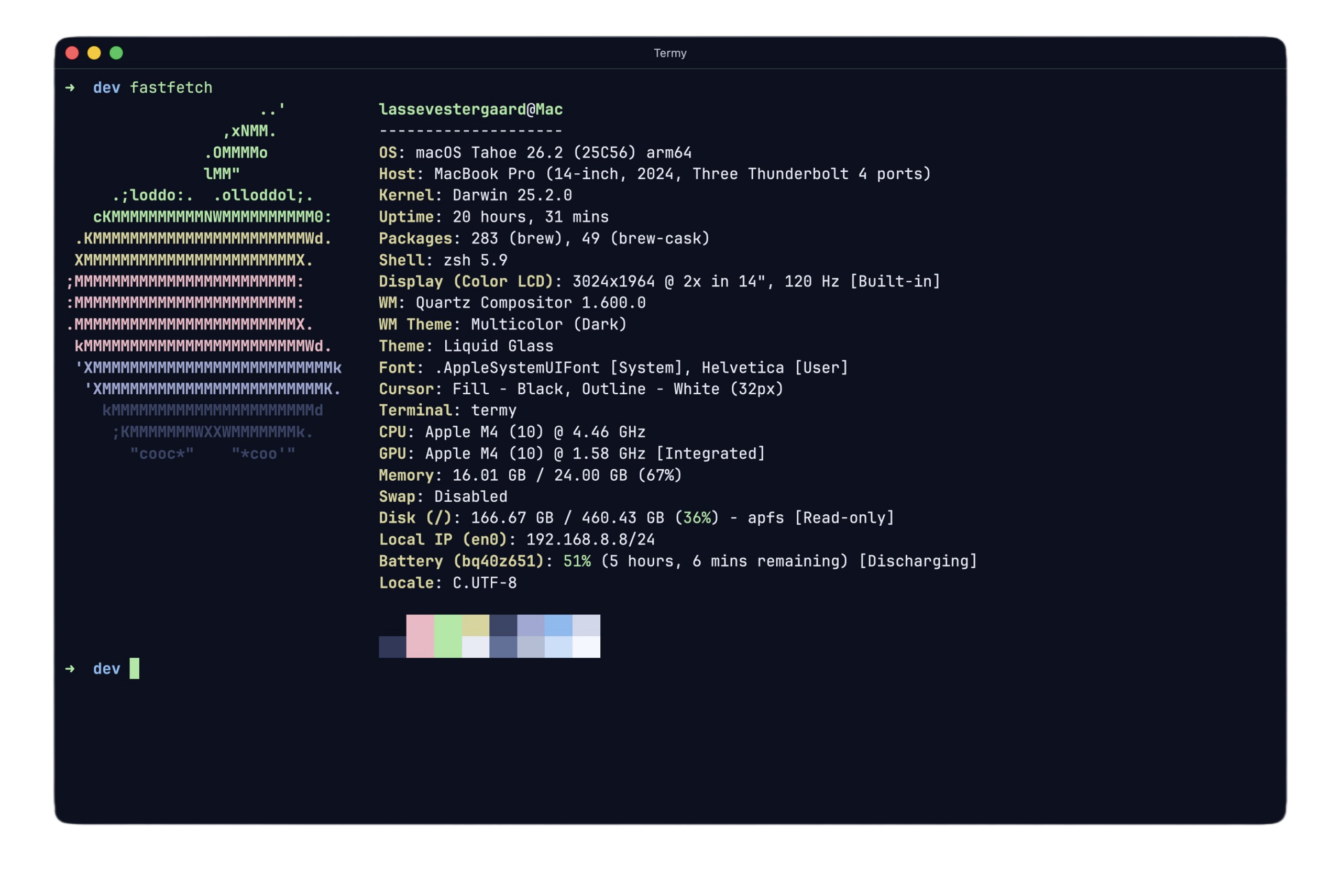
Task: Click the khaki yellow color block
Action: point(476,626)
